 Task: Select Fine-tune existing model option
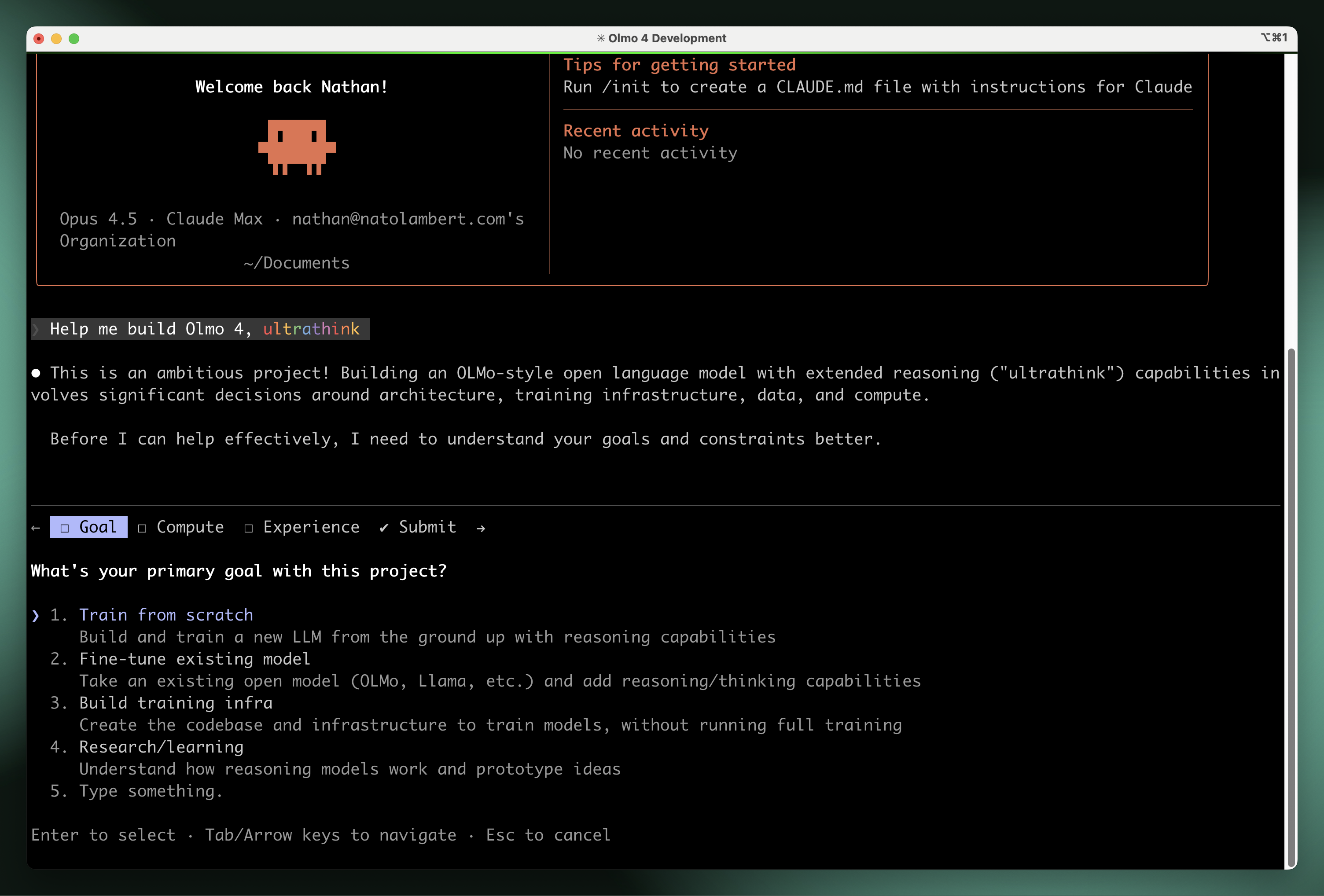(195, 659)
